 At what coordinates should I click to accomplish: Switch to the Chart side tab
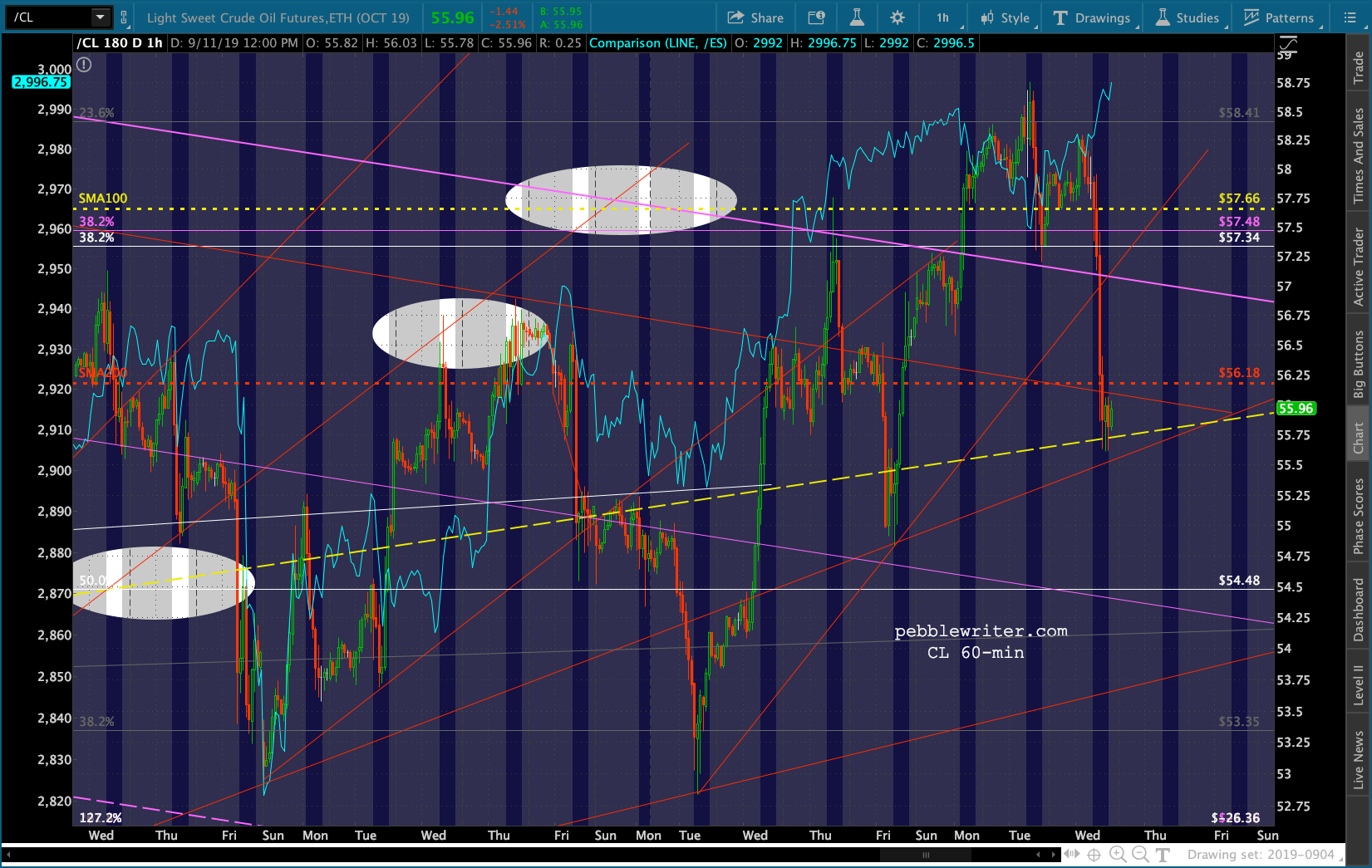[1359, 438]
